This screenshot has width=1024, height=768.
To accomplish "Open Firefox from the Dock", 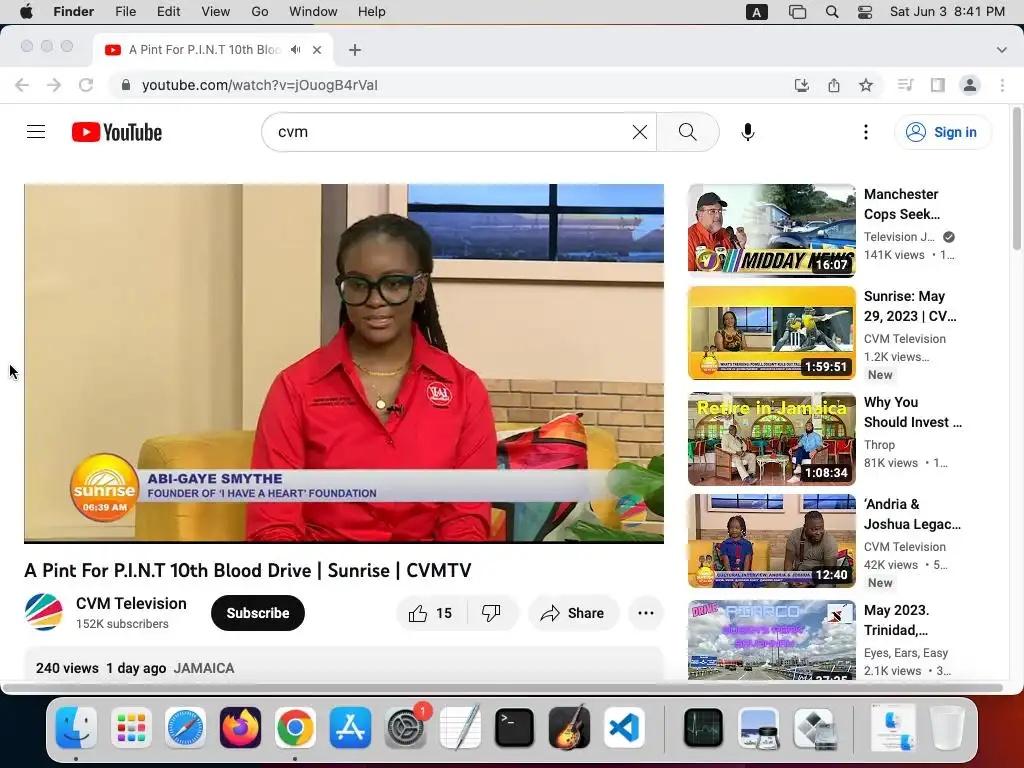I will 240,728.
